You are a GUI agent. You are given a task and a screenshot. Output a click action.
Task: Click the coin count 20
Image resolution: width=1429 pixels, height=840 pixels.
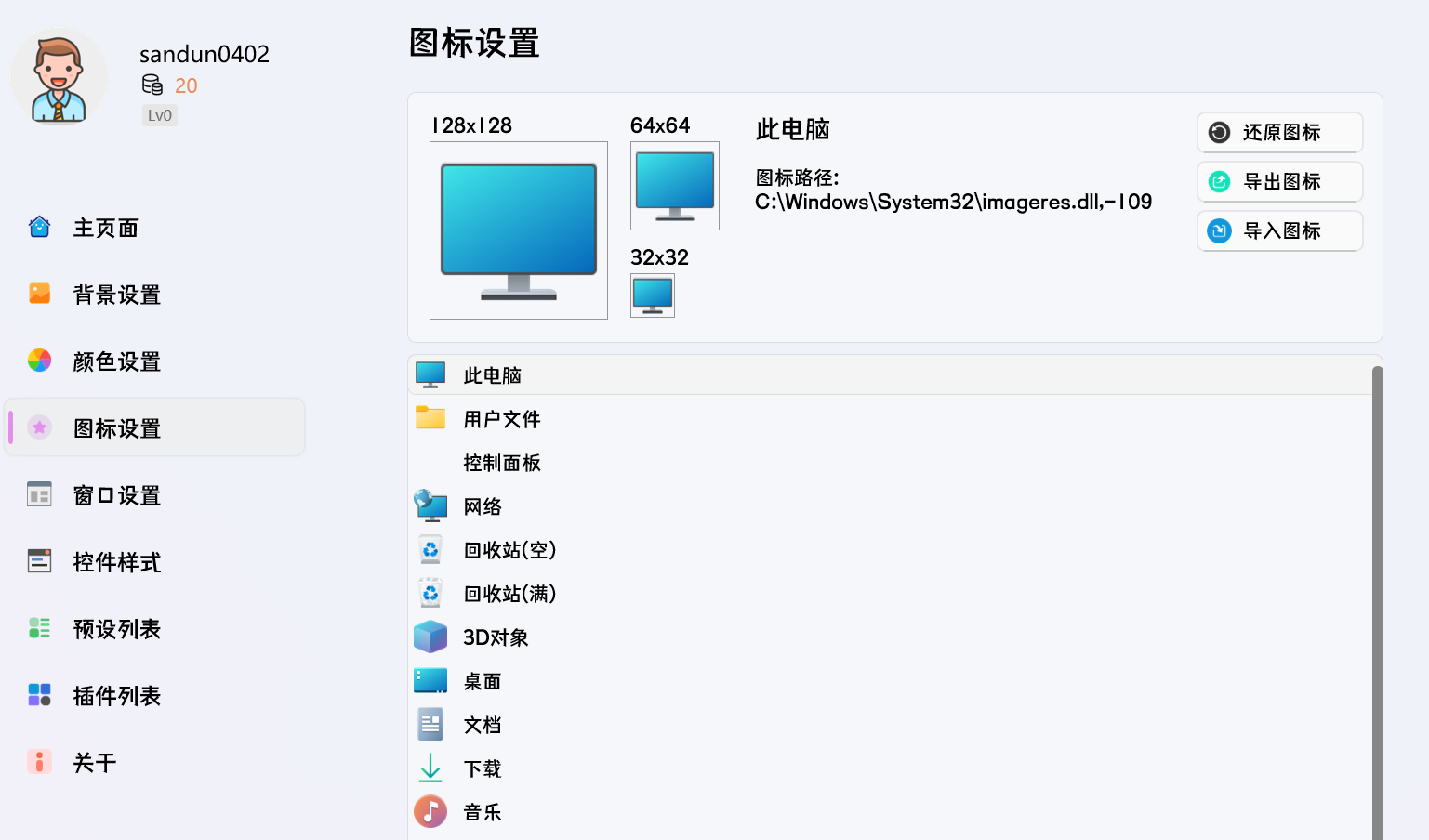click(186, 85)
